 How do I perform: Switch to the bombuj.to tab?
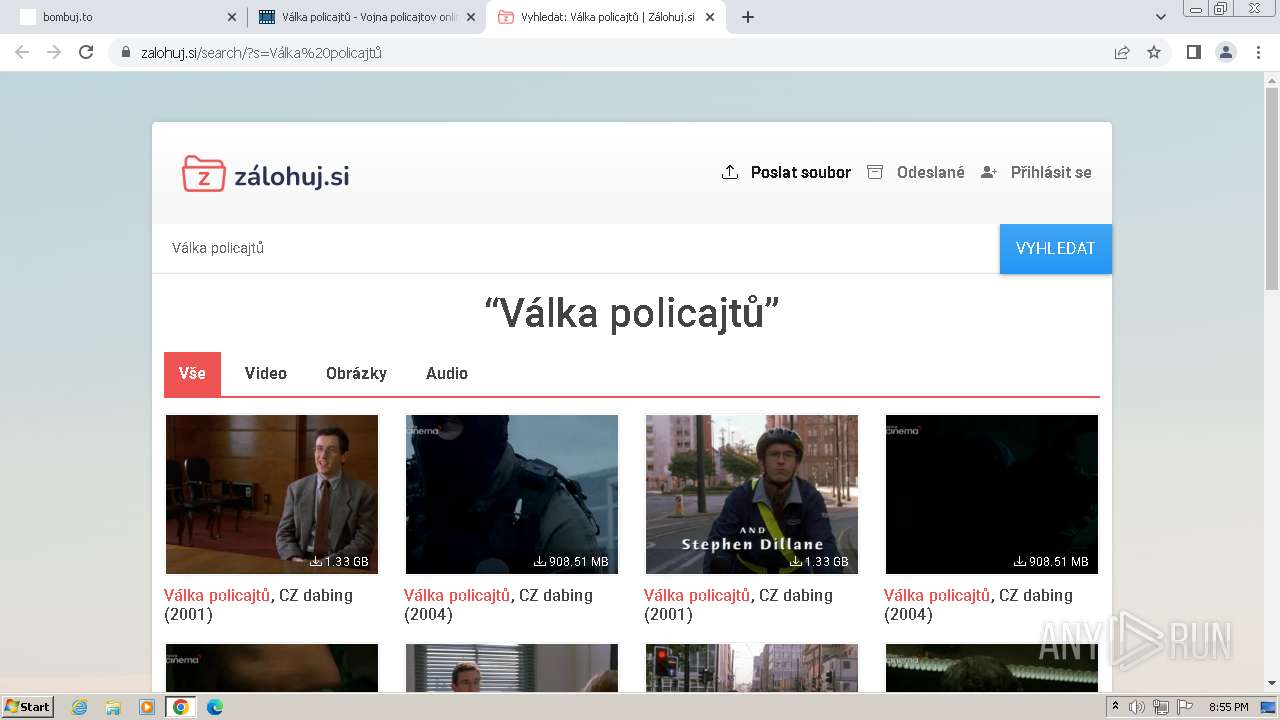coord(127,17)
